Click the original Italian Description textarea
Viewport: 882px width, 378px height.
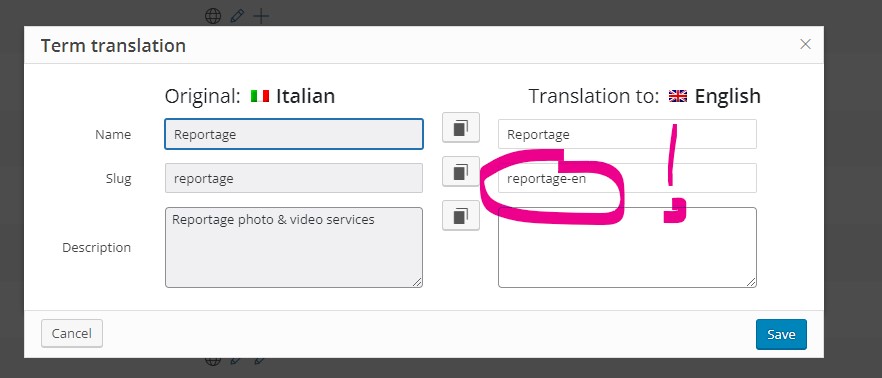pos(294,248)
